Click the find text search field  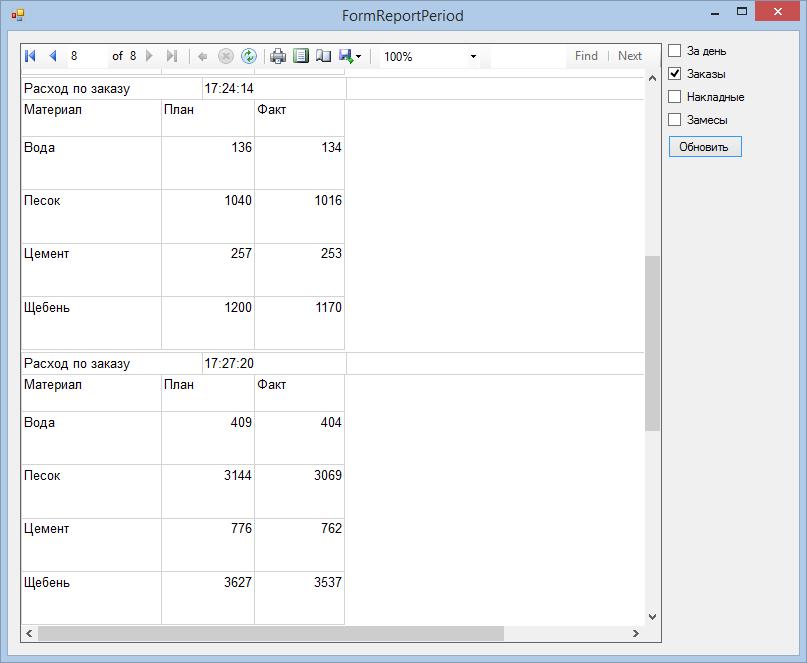tap(528, 57)
